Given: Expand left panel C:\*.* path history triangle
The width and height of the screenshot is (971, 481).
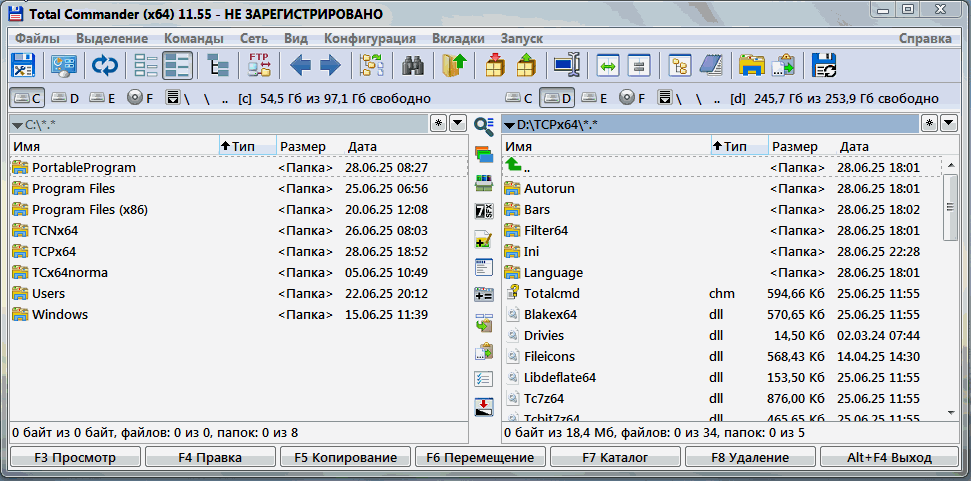Looking at the screenshot, I should pos(17,125).
